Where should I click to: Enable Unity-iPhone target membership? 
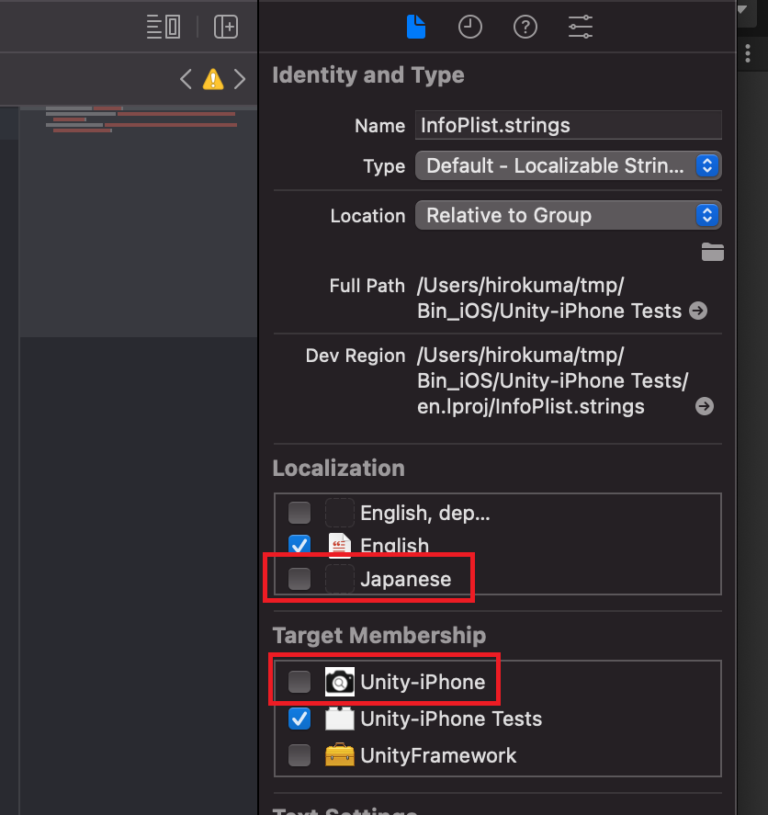click(299, 682)
